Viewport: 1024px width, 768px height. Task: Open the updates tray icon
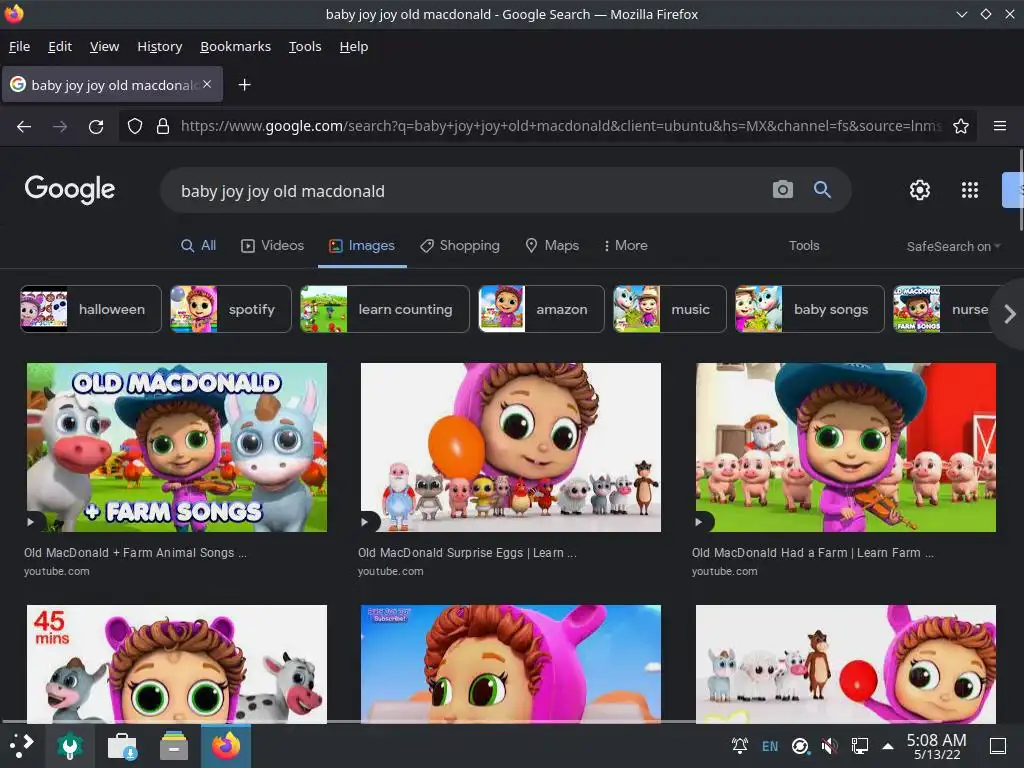tap(800, 746)
